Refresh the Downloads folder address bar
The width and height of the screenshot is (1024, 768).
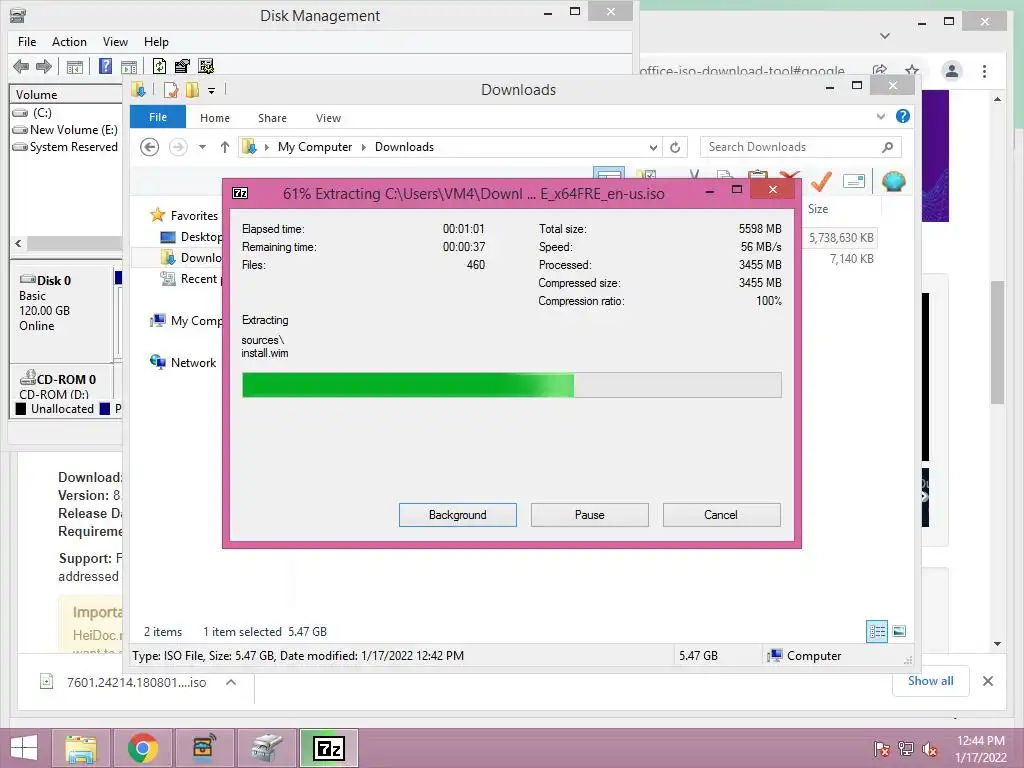click(675, 147)
